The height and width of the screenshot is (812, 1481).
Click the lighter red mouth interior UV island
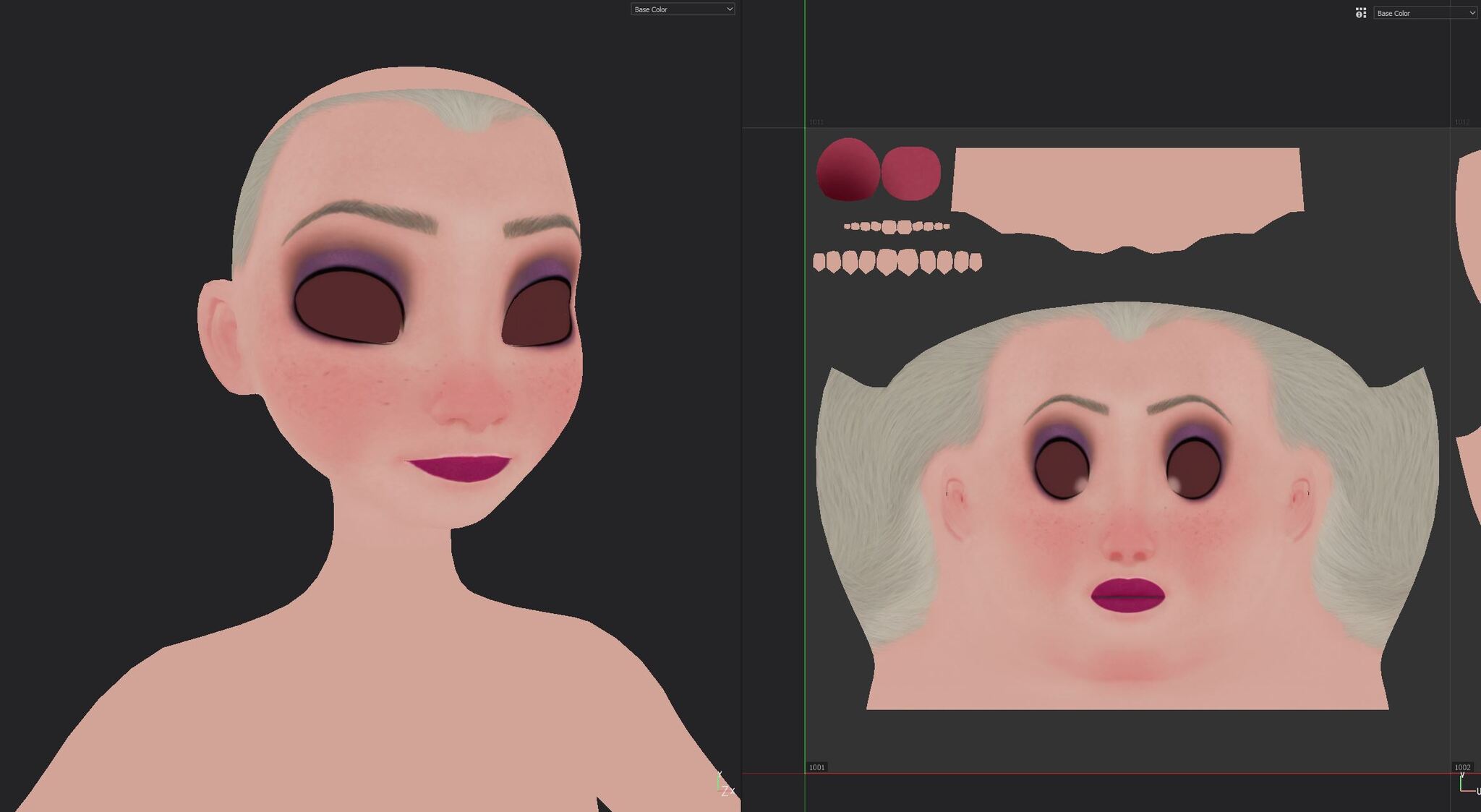tap(911, 173)
